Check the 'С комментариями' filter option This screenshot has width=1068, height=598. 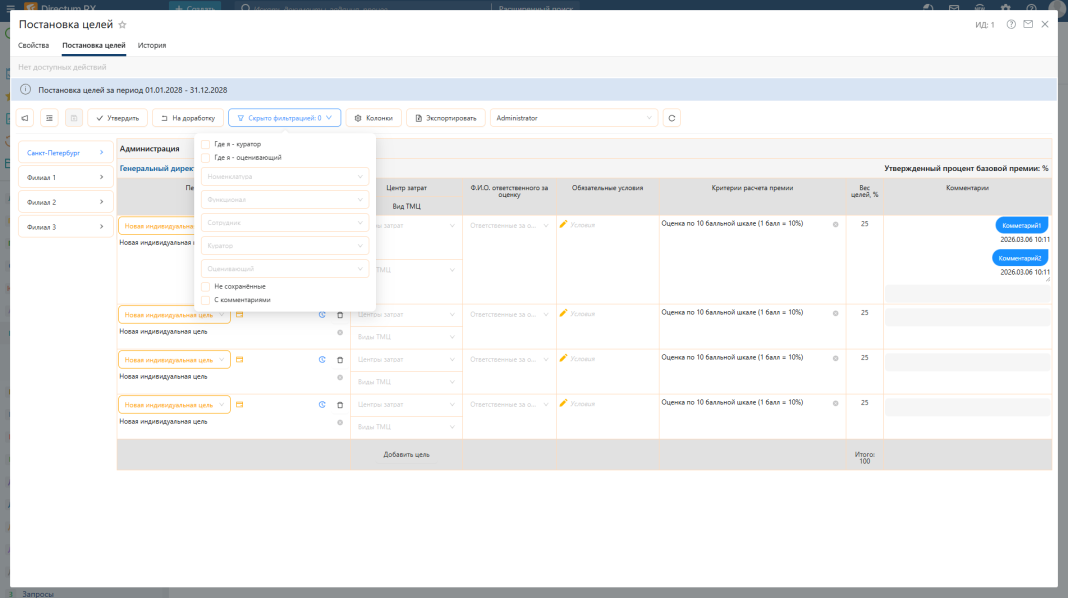[206, 299]
